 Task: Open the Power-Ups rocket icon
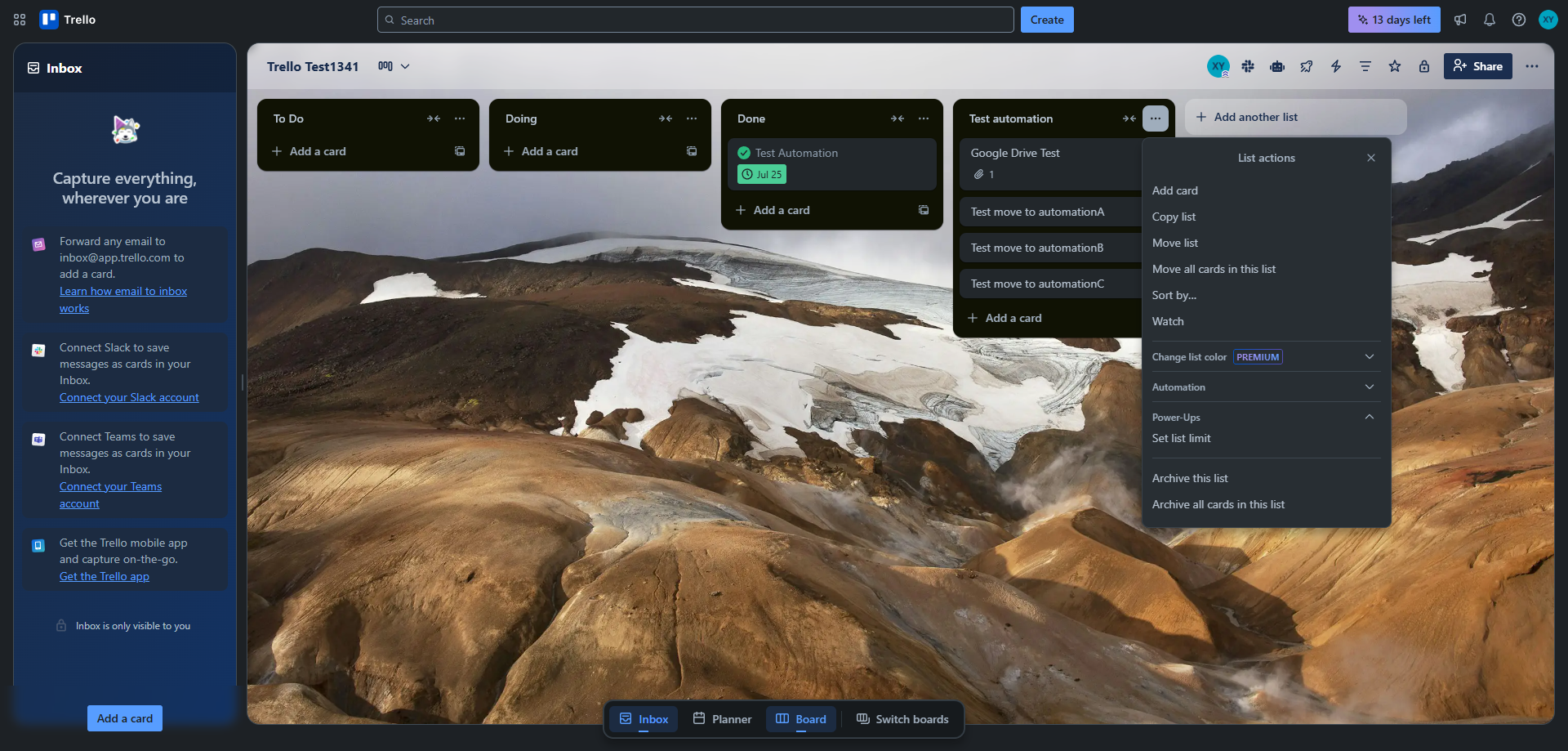click(1307, 66)
